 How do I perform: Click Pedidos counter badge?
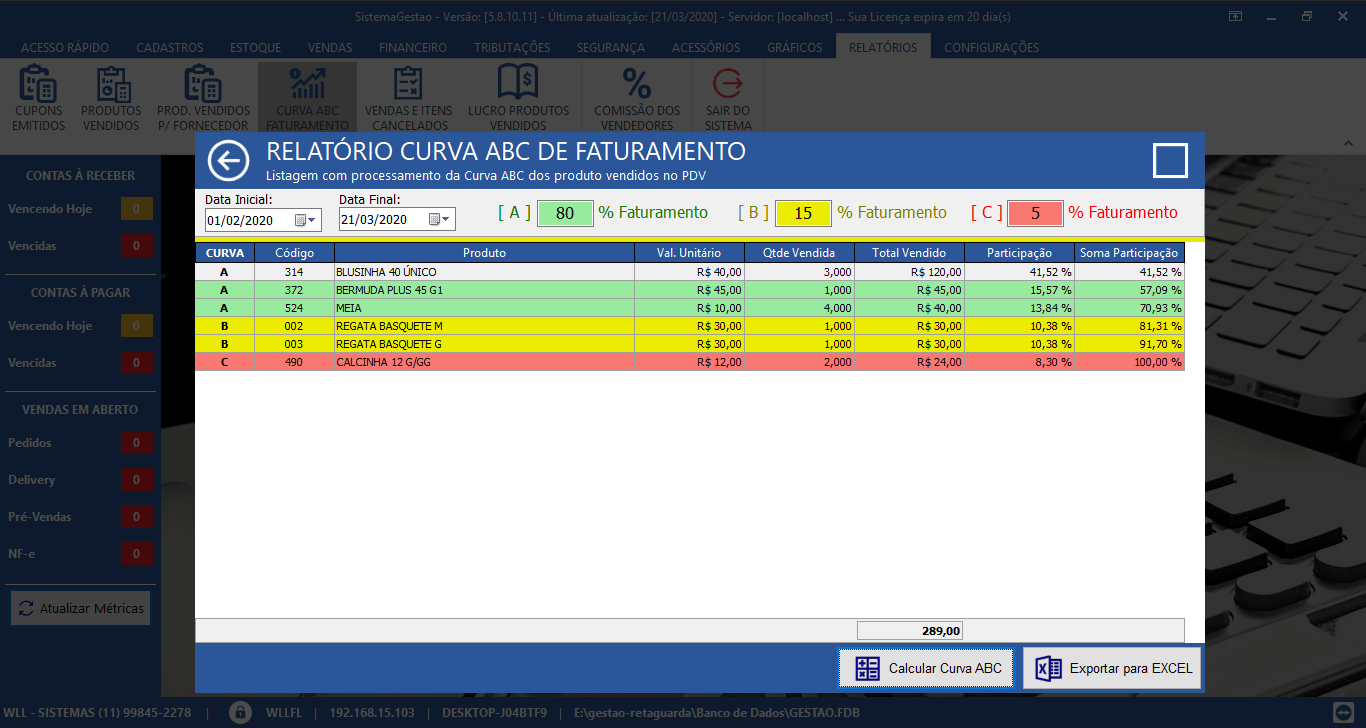[137, 443]
